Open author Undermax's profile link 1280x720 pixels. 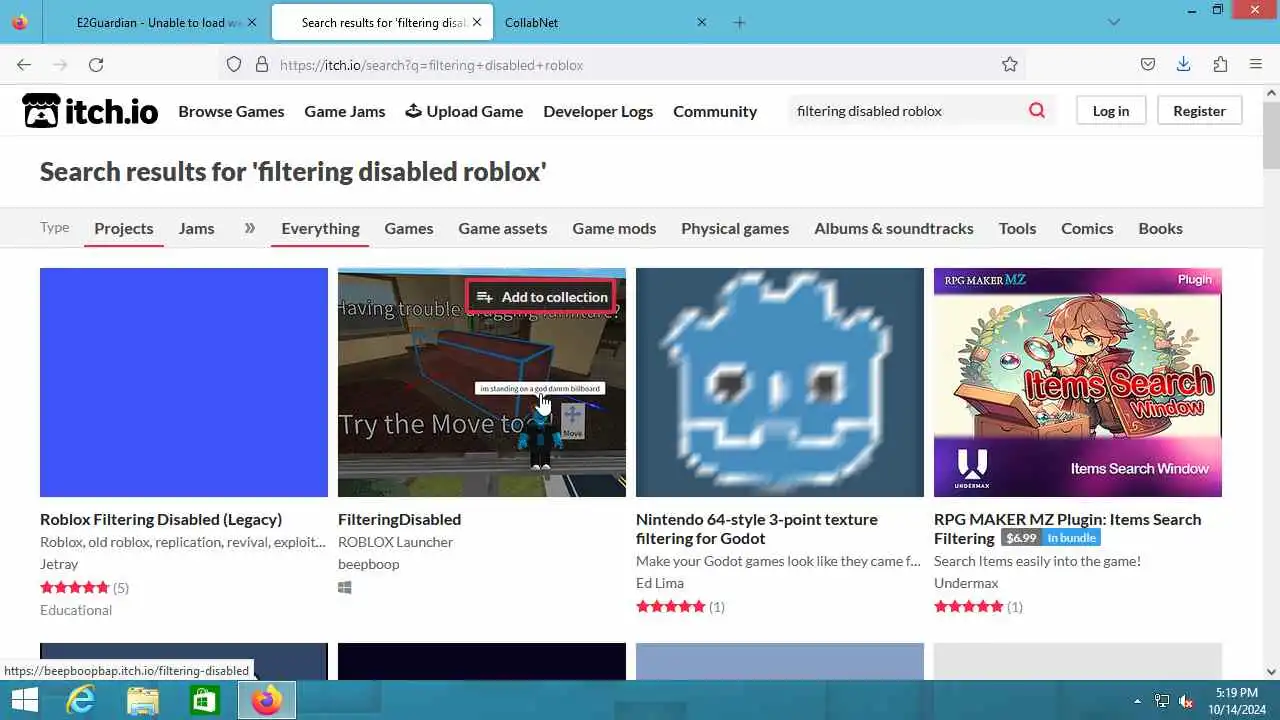click(x=966, y=583)
